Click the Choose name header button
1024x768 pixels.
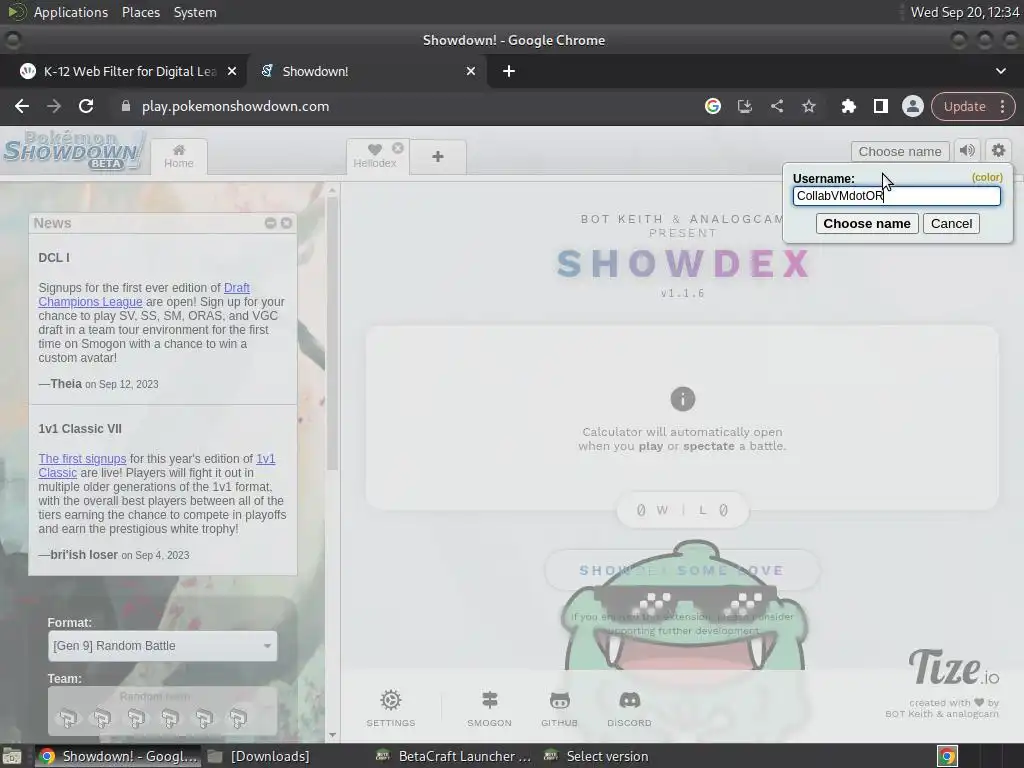pyautogui.click(x=900, y=152)
